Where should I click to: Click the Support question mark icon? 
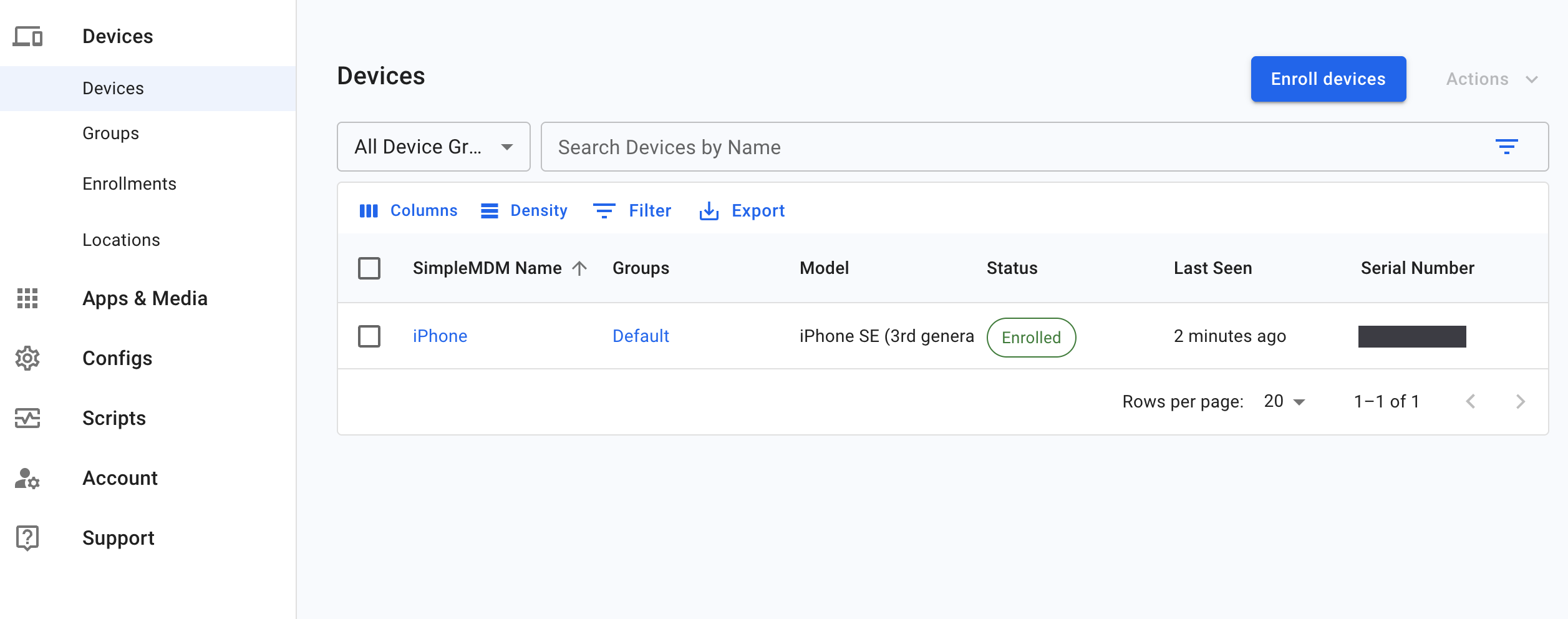27,538
